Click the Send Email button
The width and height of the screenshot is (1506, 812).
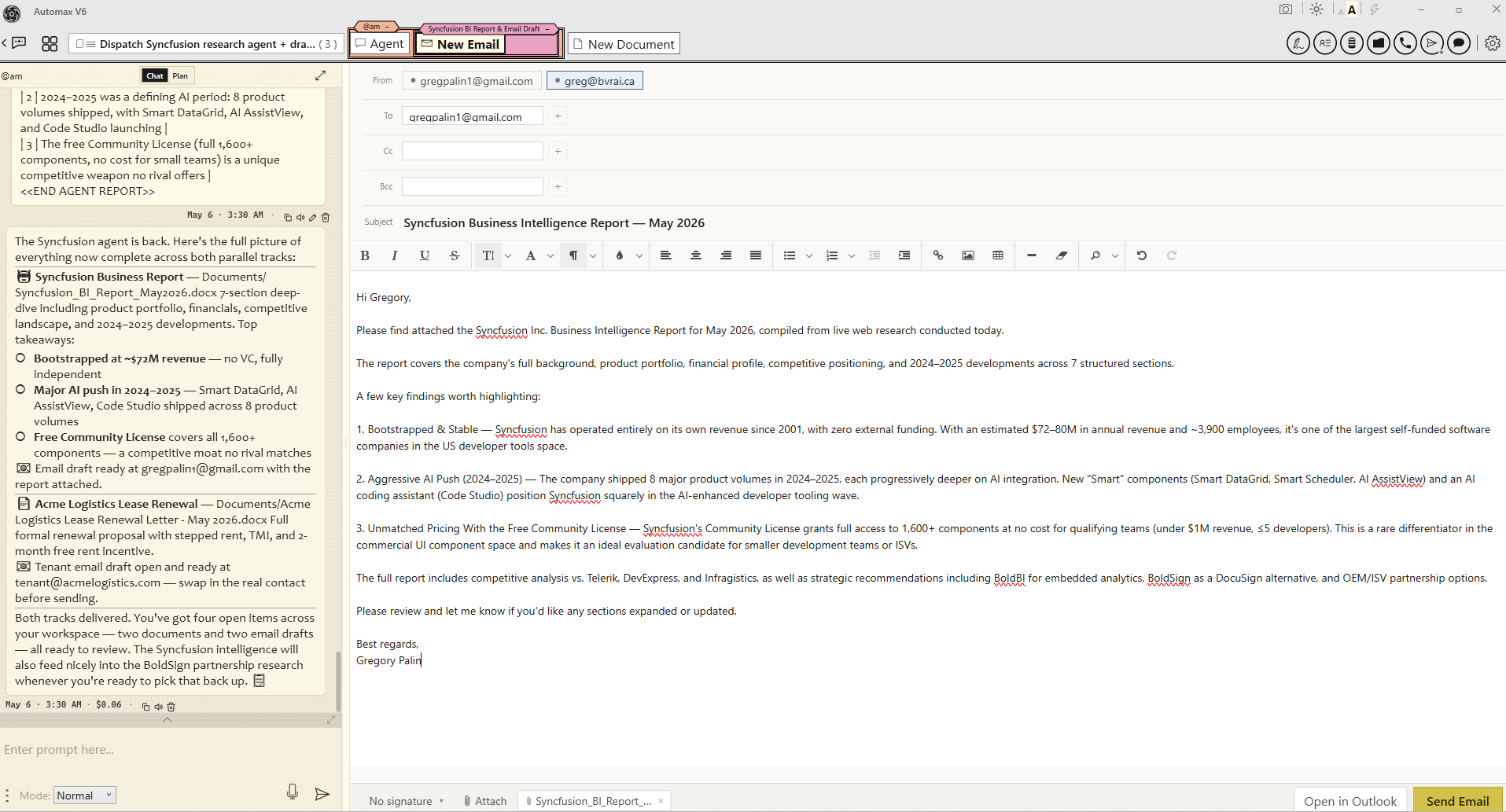1457,801
